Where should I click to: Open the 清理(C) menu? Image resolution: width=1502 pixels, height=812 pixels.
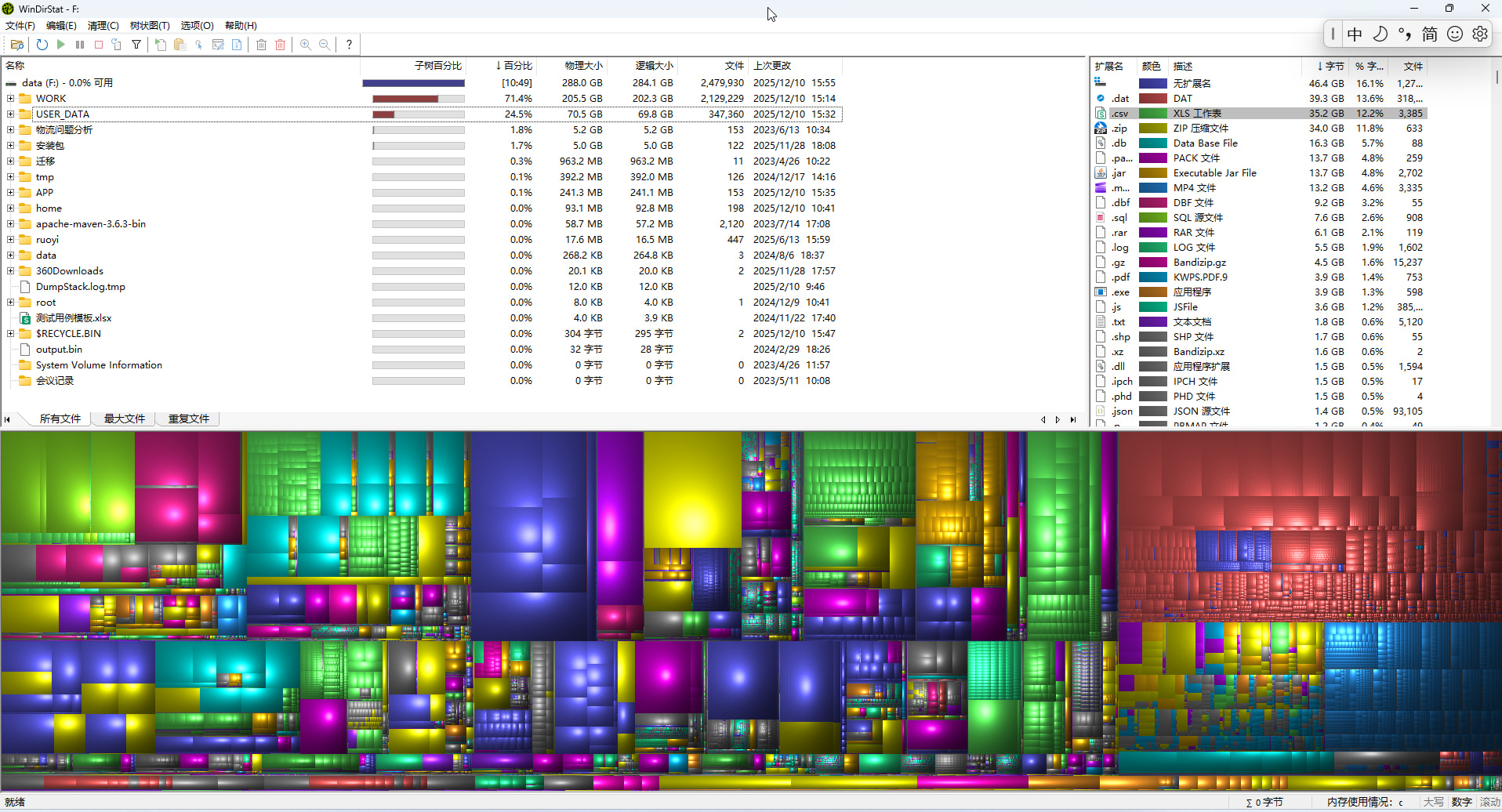103,26
